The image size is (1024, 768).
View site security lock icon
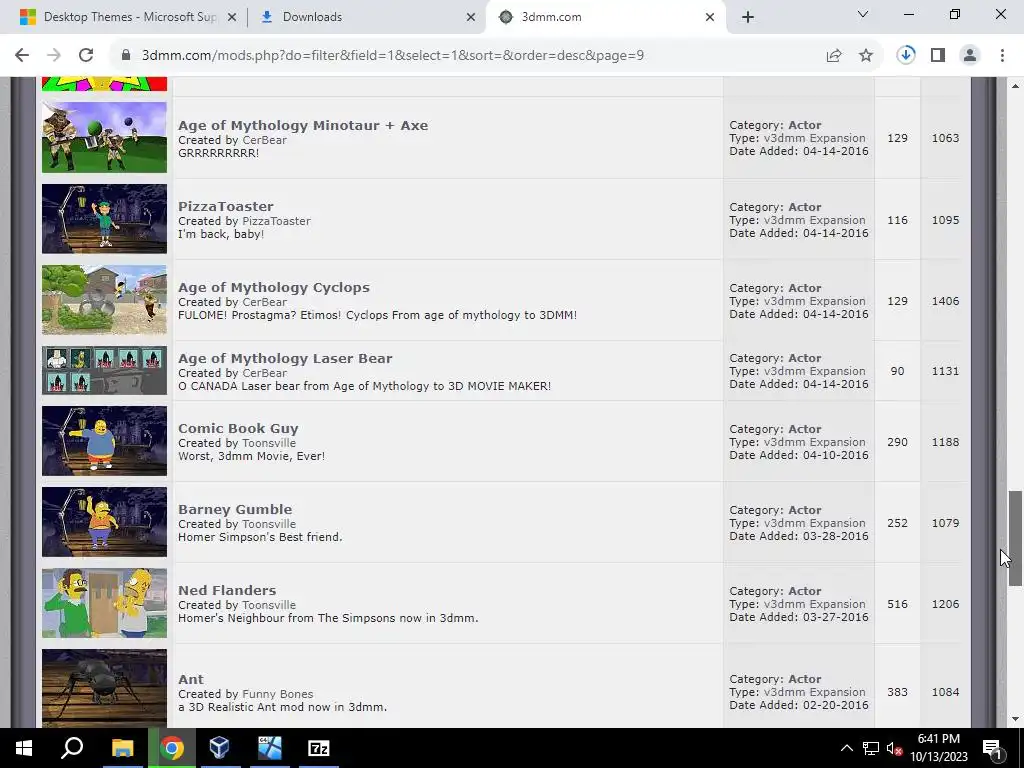(x=126, y=56)
